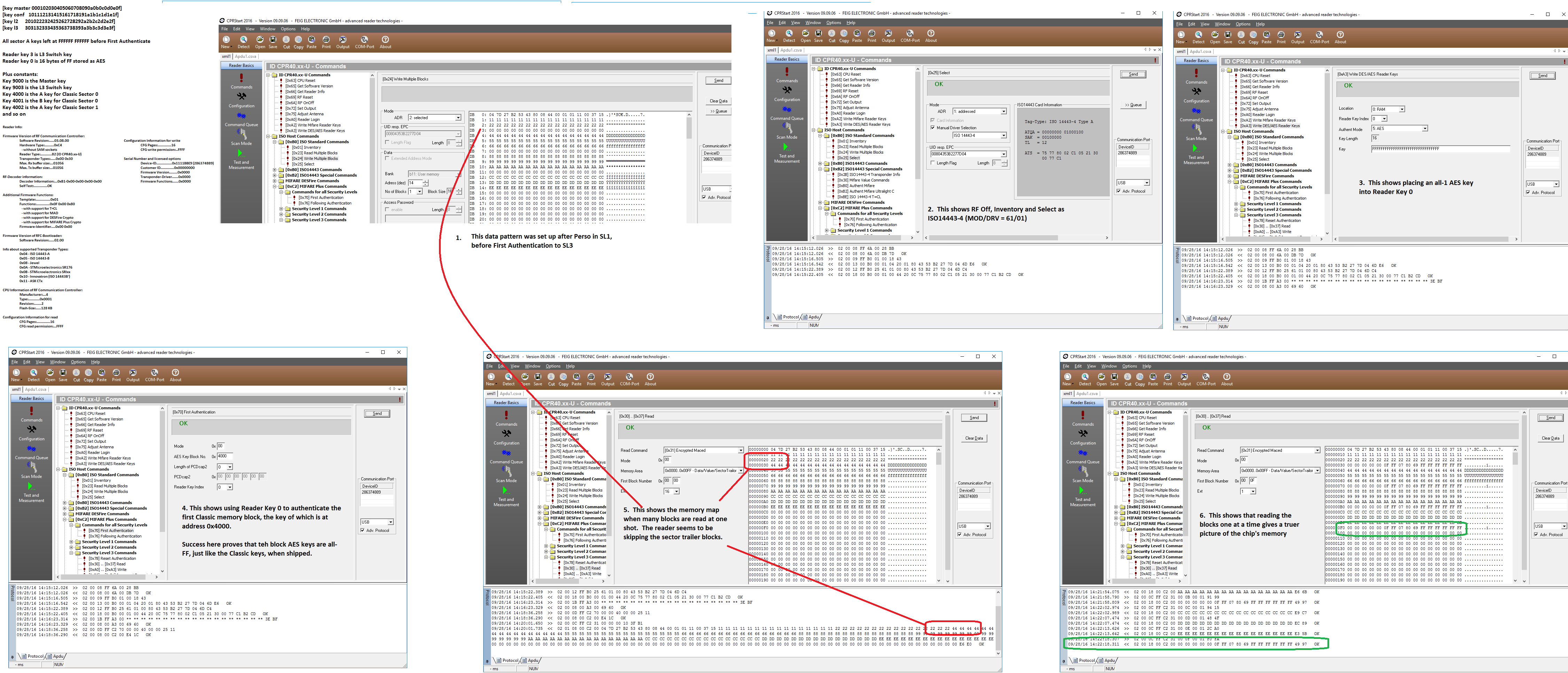Open Options menu in First Authentication window
1568x673 pixels.
point(78,362)
